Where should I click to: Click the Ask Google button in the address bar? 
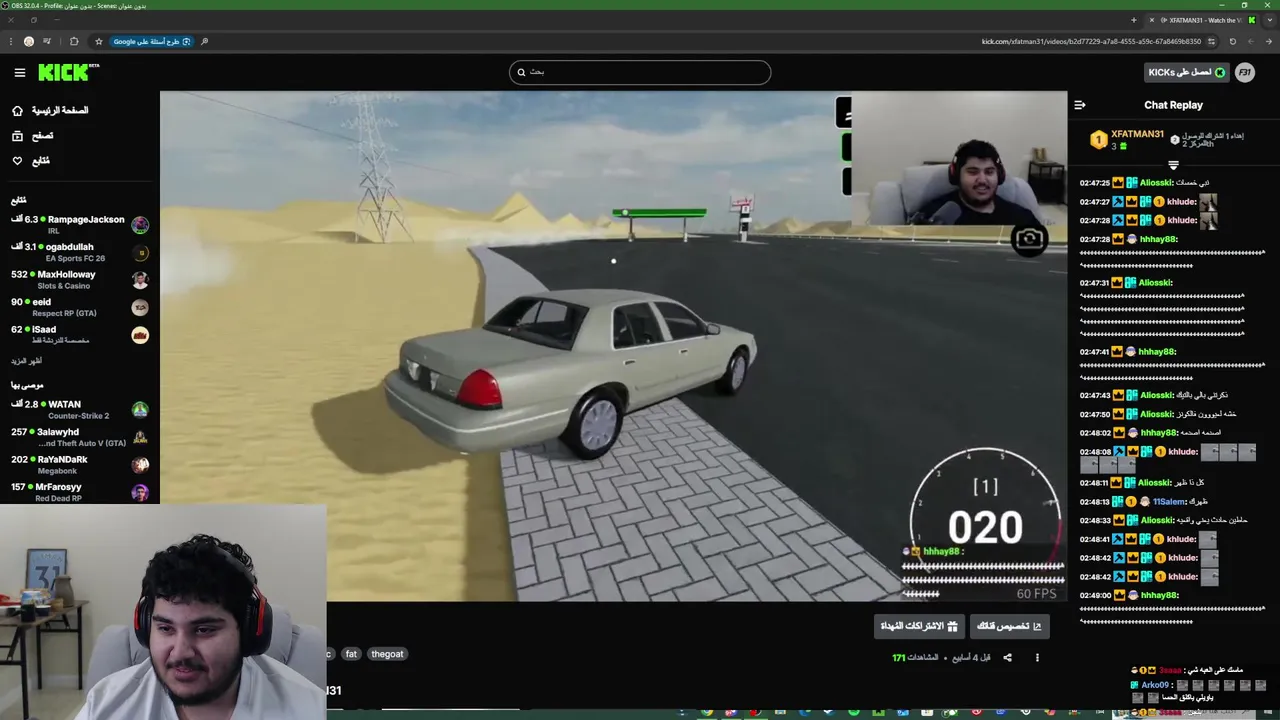click(x=152, y=42)
